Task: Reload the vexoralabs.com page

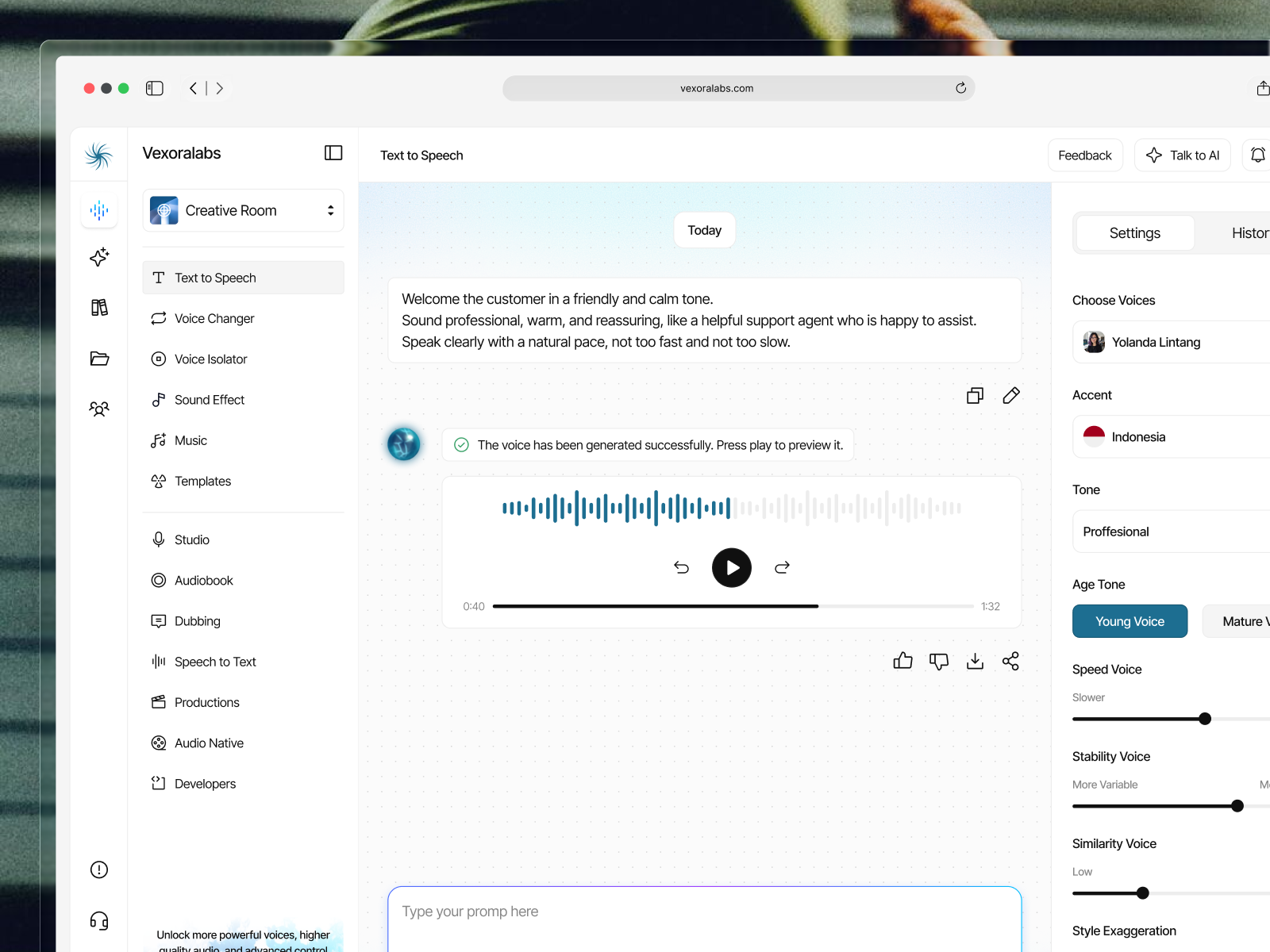Action: click(x=960, y=88)
